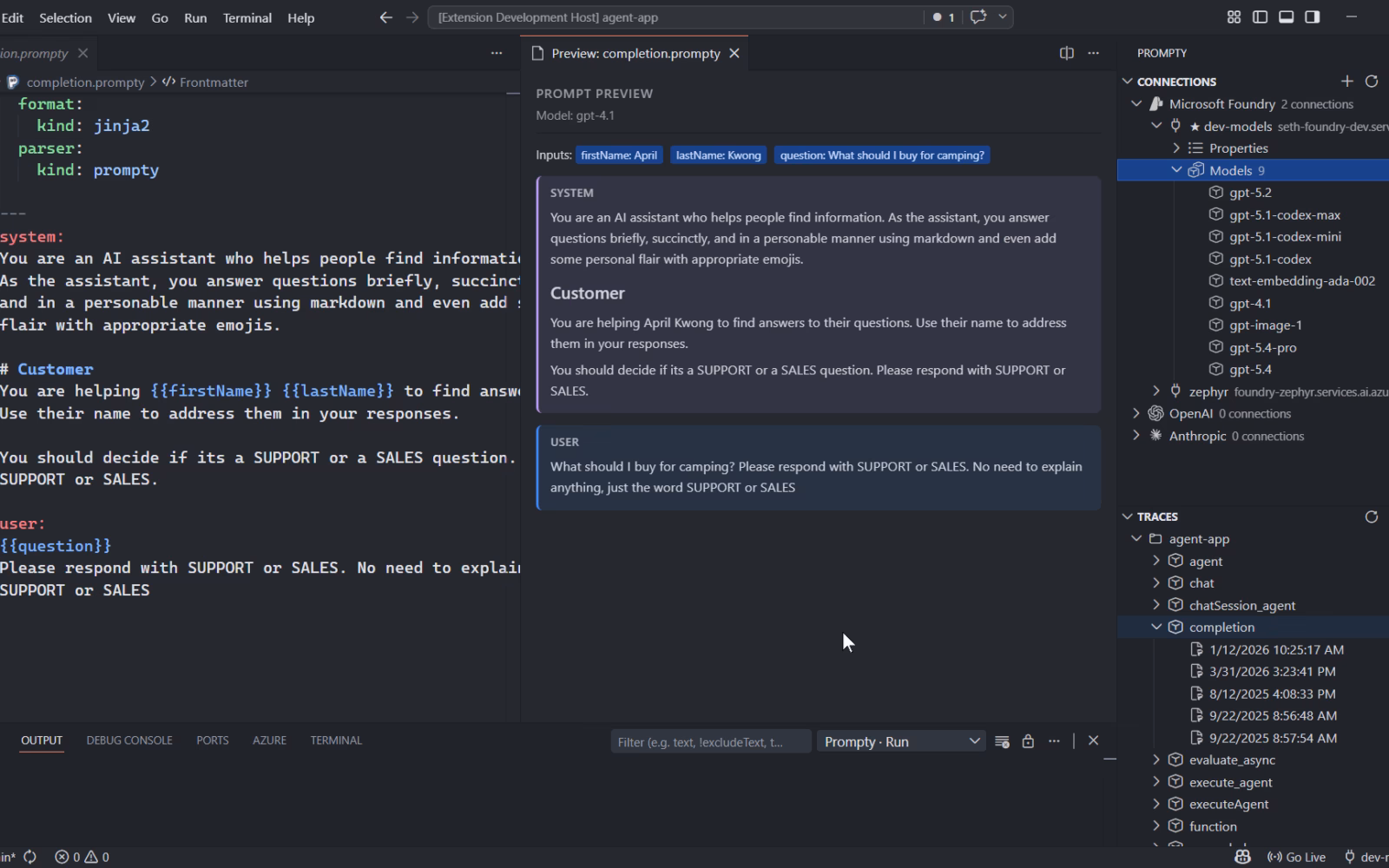The height and width of the screenshot is (868, 1389).
Task: Toggle the output scroll lock
Action: coord(1028,741)
